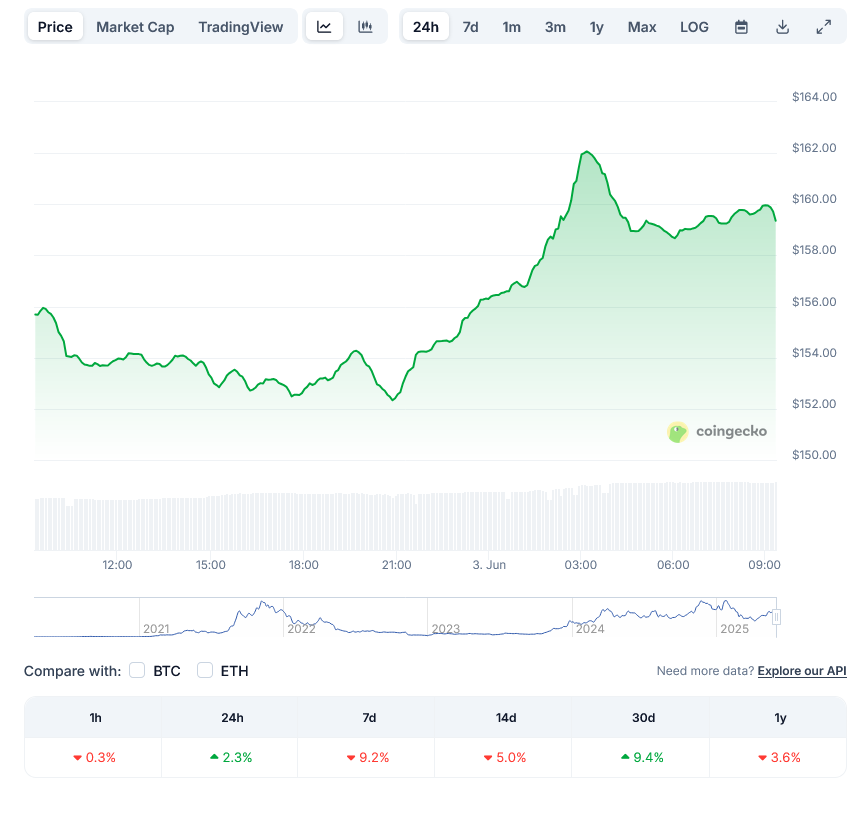
Task: Choose the 1y time range
Action: click(x=596, y=26)
